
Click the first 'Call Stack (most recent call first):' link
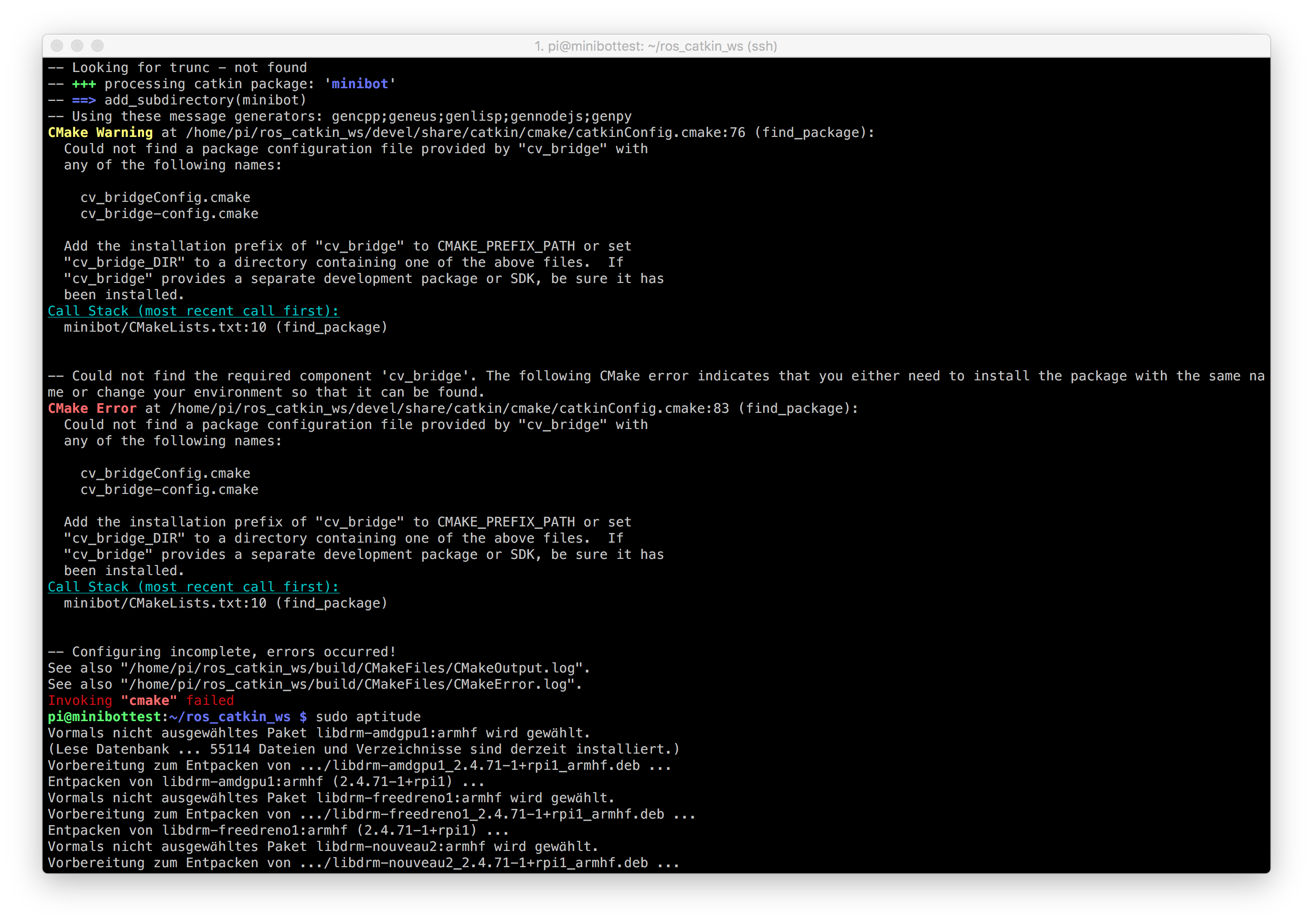pos(193,311)
